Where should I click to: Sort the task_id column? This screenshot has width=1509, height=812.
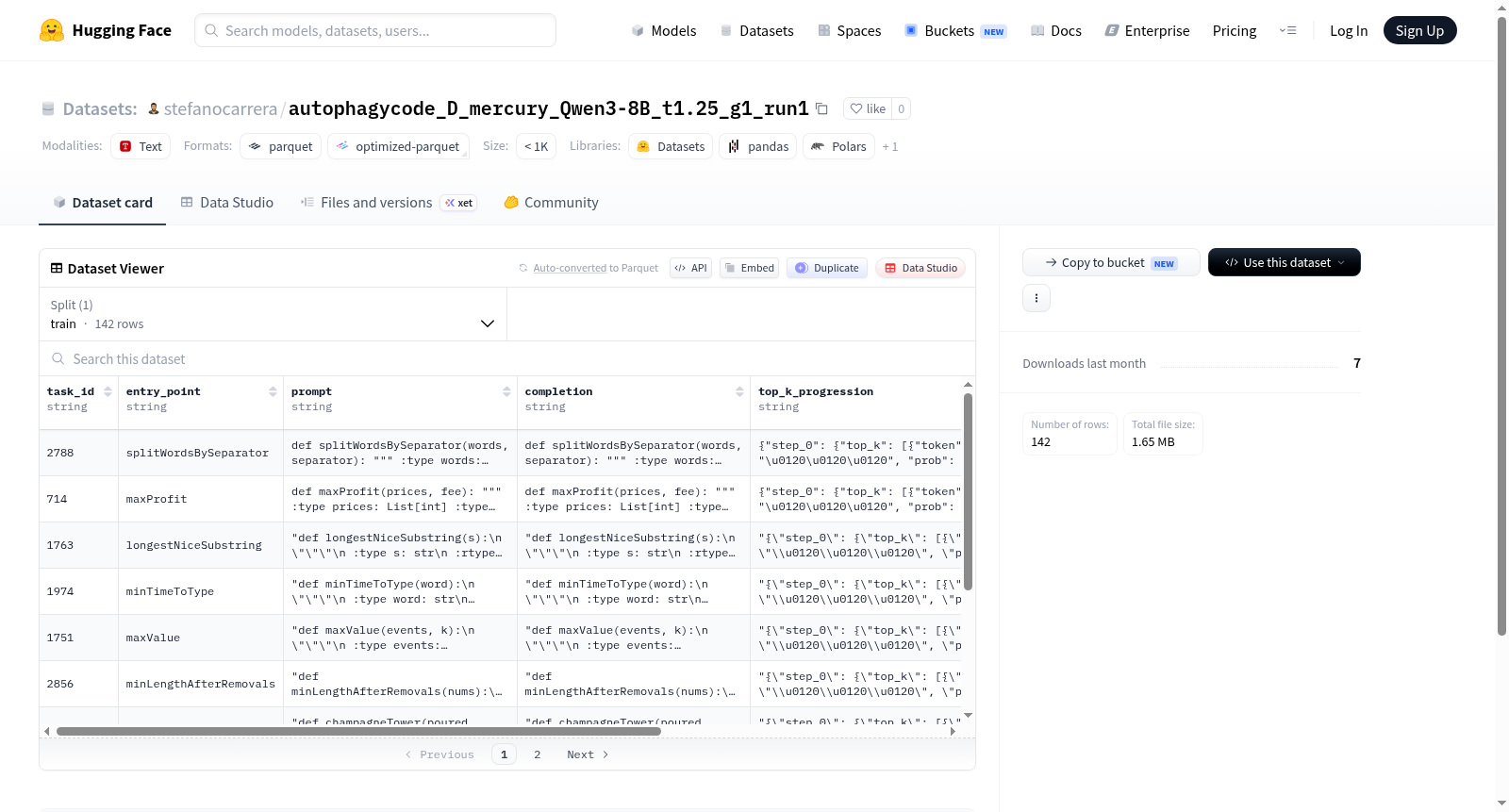tap(108, 391)
